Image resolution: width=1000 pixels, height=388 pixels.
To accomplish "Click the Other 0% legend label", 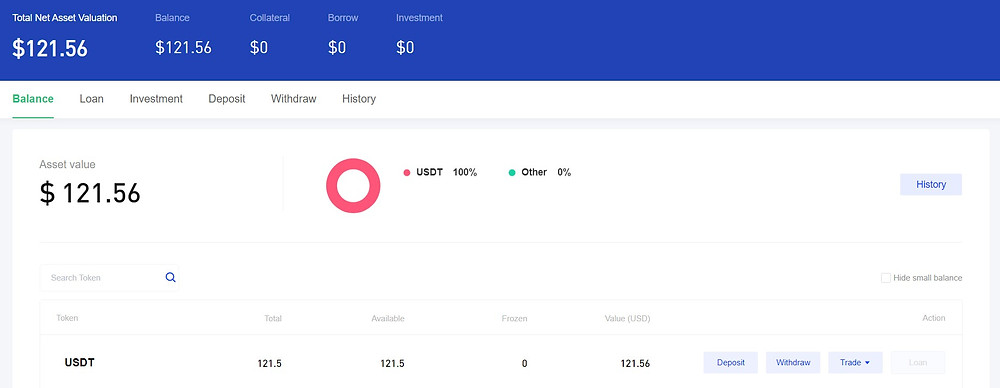I will (546, 172).
